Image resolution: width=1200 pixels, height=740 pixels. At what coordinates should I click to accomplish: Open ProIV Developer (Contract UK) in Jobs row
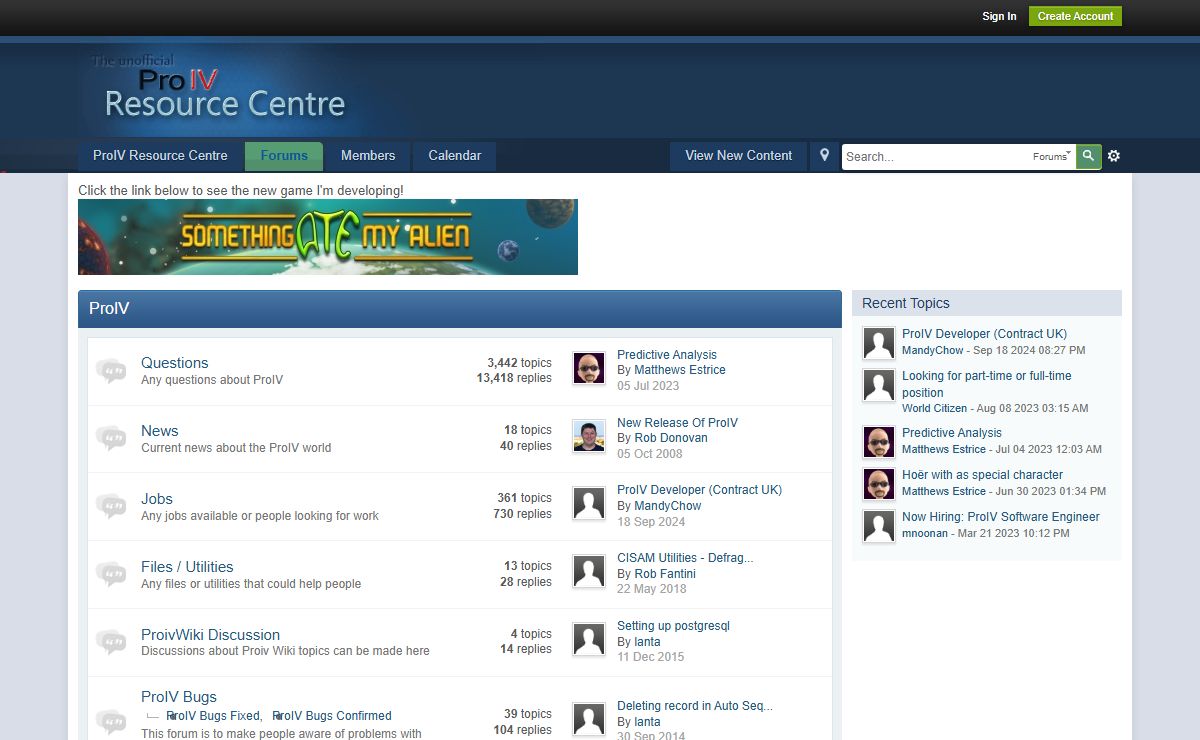click(x=699, y=490)
